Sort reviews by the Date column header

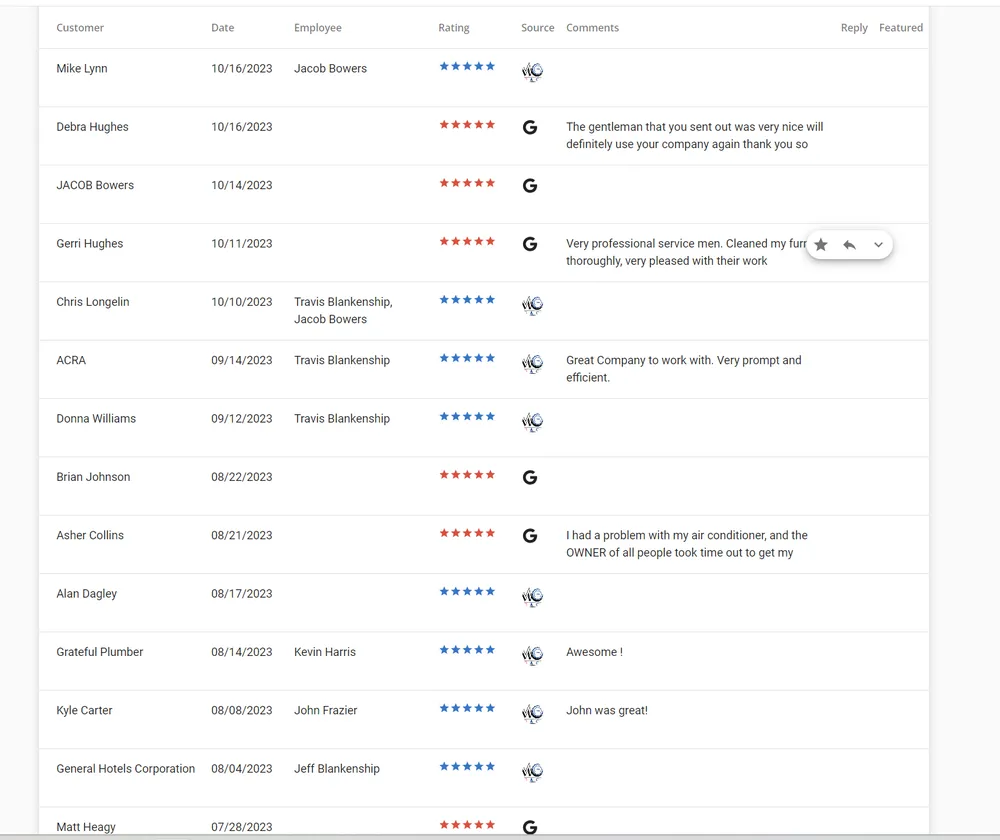coord(222,28)
